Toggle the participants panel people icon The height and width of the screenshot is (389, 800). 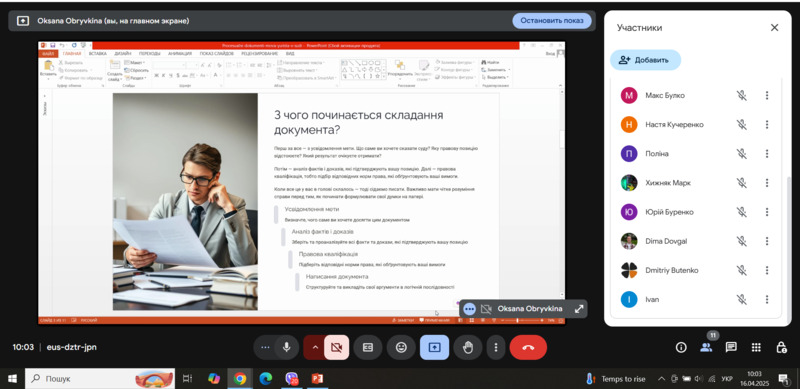(706, 348)
